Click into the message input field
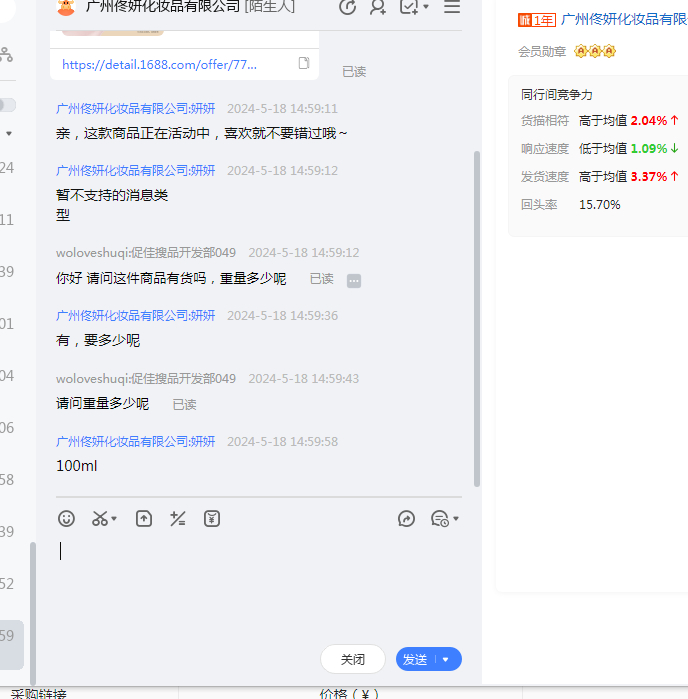The width and height of the screenshot is (688, 699). point(250,580)
